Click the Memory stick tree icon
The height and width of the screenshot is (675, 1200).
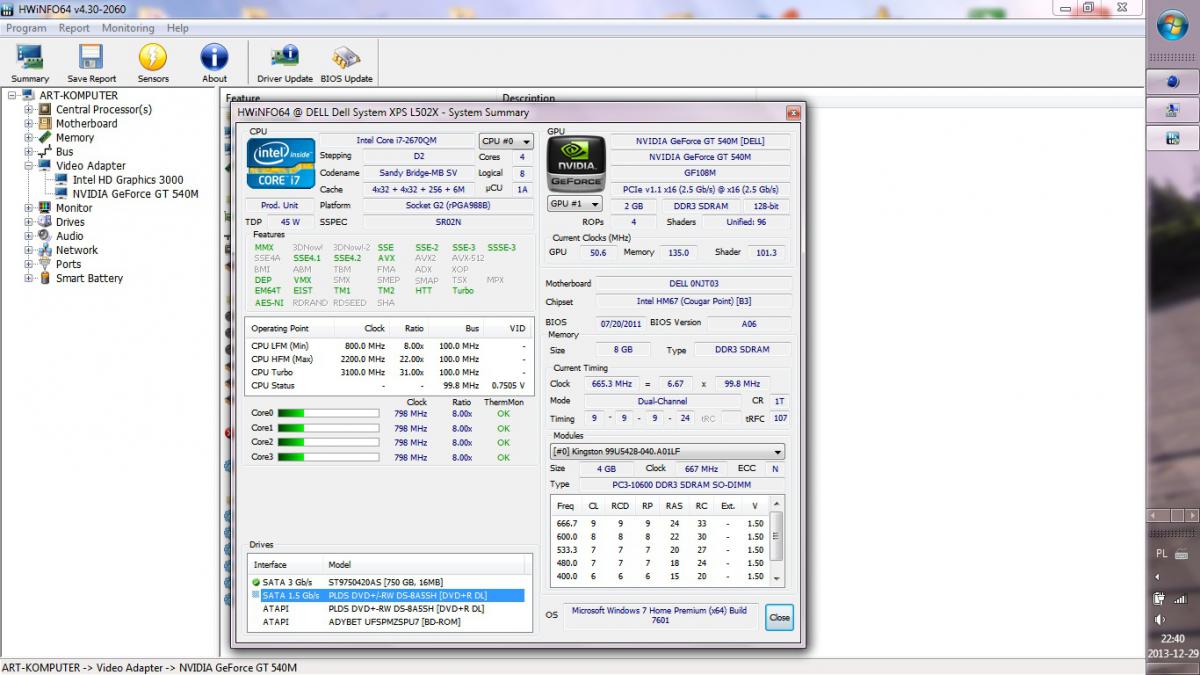tap(45, 138)
